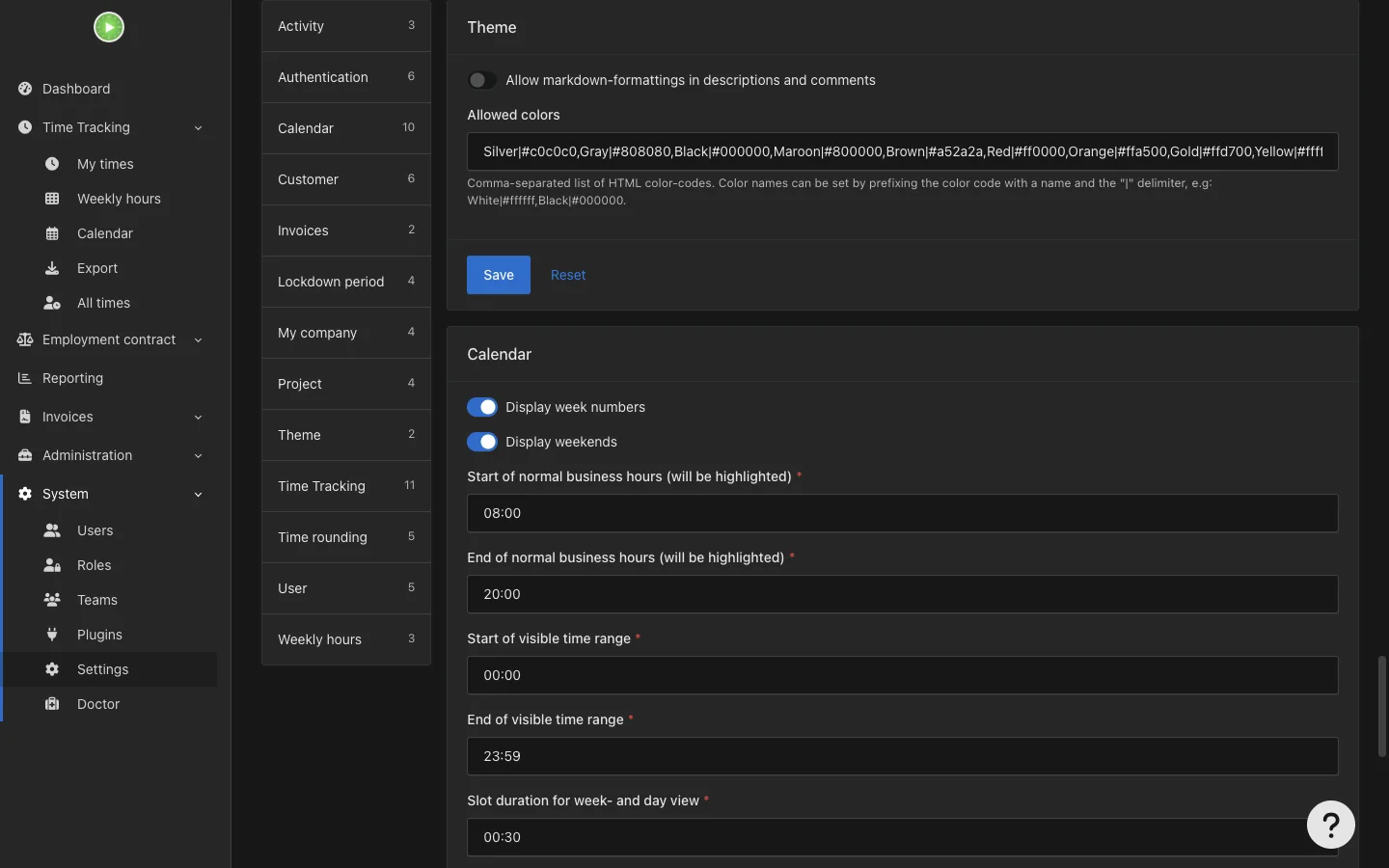
Task: Enable markdown-formattings toggle
Action: pyautogui.click(x=482, y=80)
